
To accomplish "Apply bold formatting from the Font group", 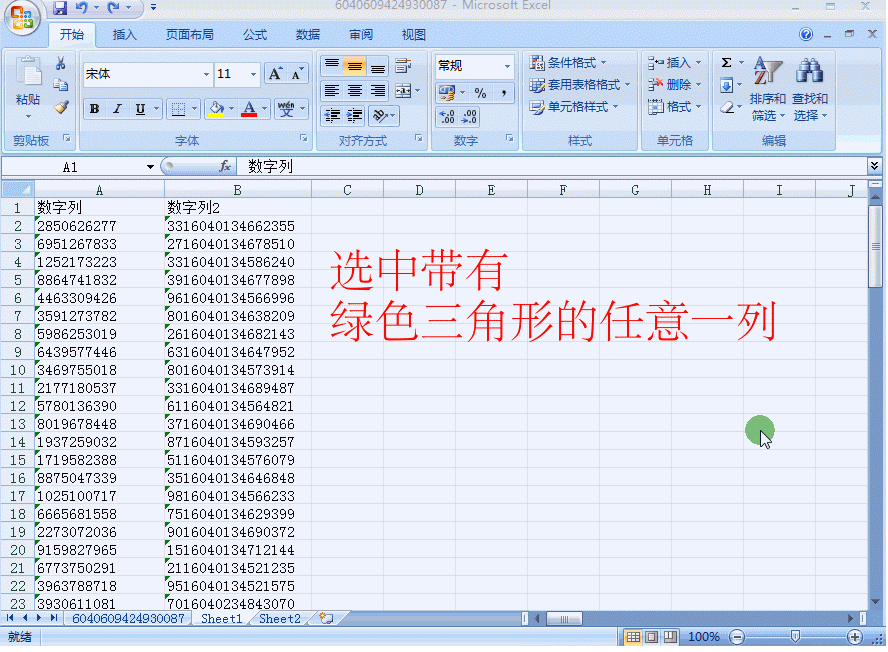I will pyautogui.click(x=95, y=109).
